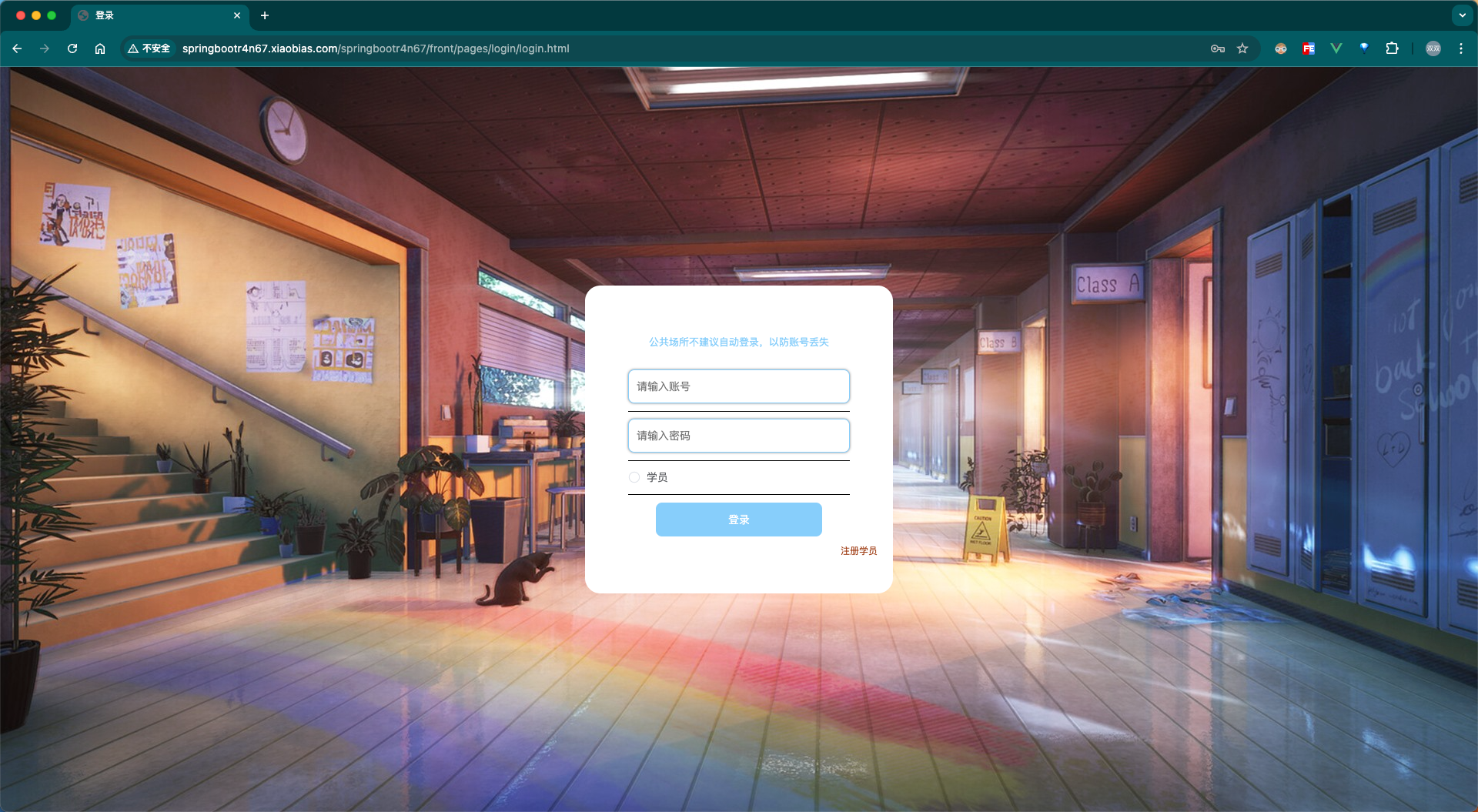Open the green V extension
Screen dimensions: 1478x812
coord(1336,48)
